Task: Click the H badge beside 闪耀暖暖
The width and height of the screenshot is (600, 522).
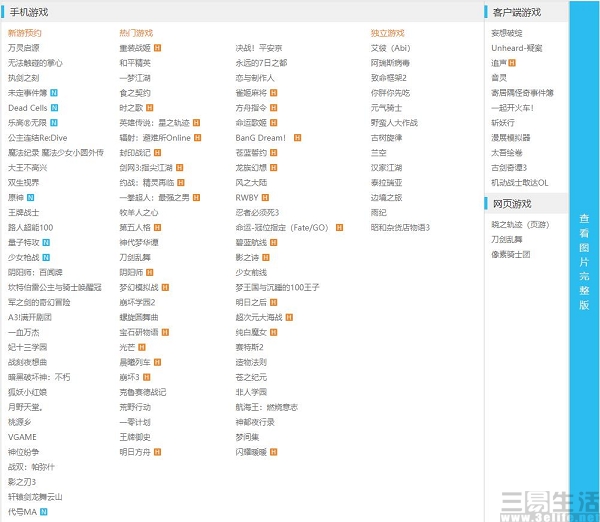Action: 274,452
